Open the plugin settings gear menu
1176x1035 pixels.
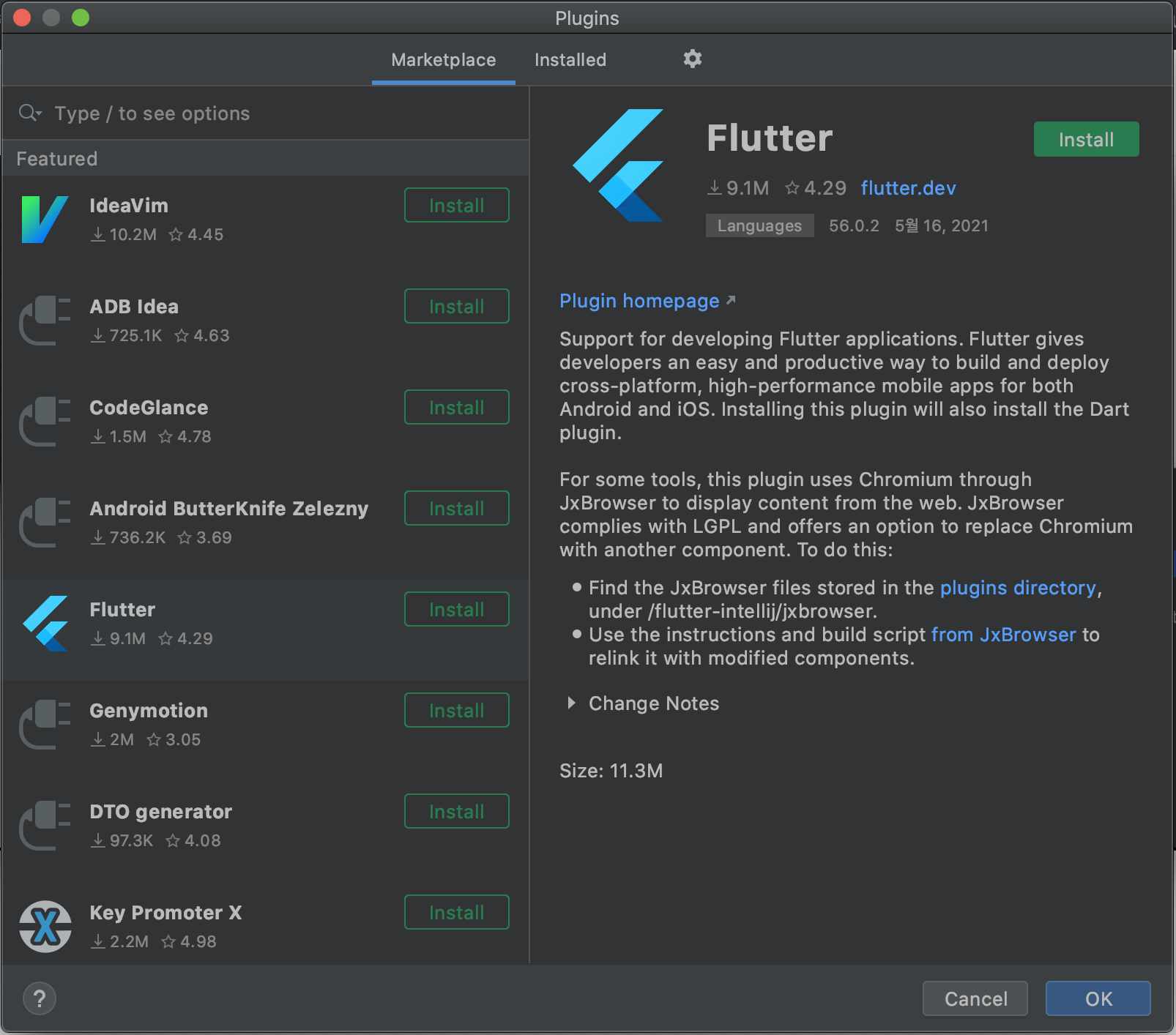tap(692, 59)
